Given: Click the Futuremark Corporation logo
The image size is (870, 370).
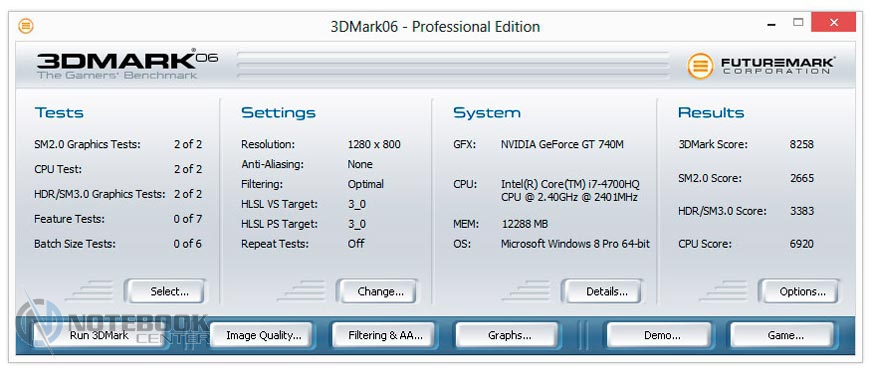Looking at the screenshot, I should click(761, 66).
